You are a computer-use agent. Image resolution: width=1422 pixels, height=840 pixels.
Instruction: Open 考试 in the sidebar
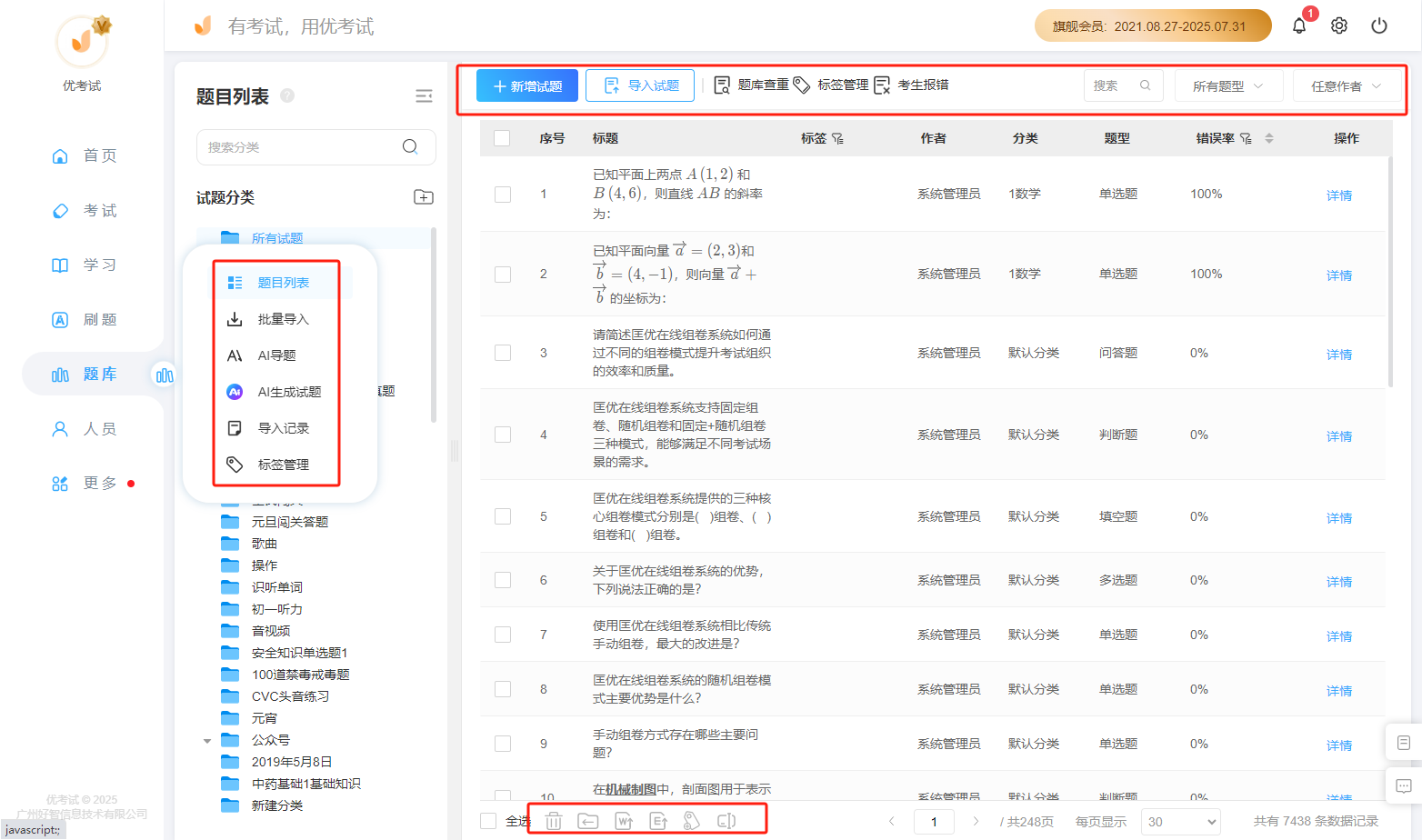point(84,210)
